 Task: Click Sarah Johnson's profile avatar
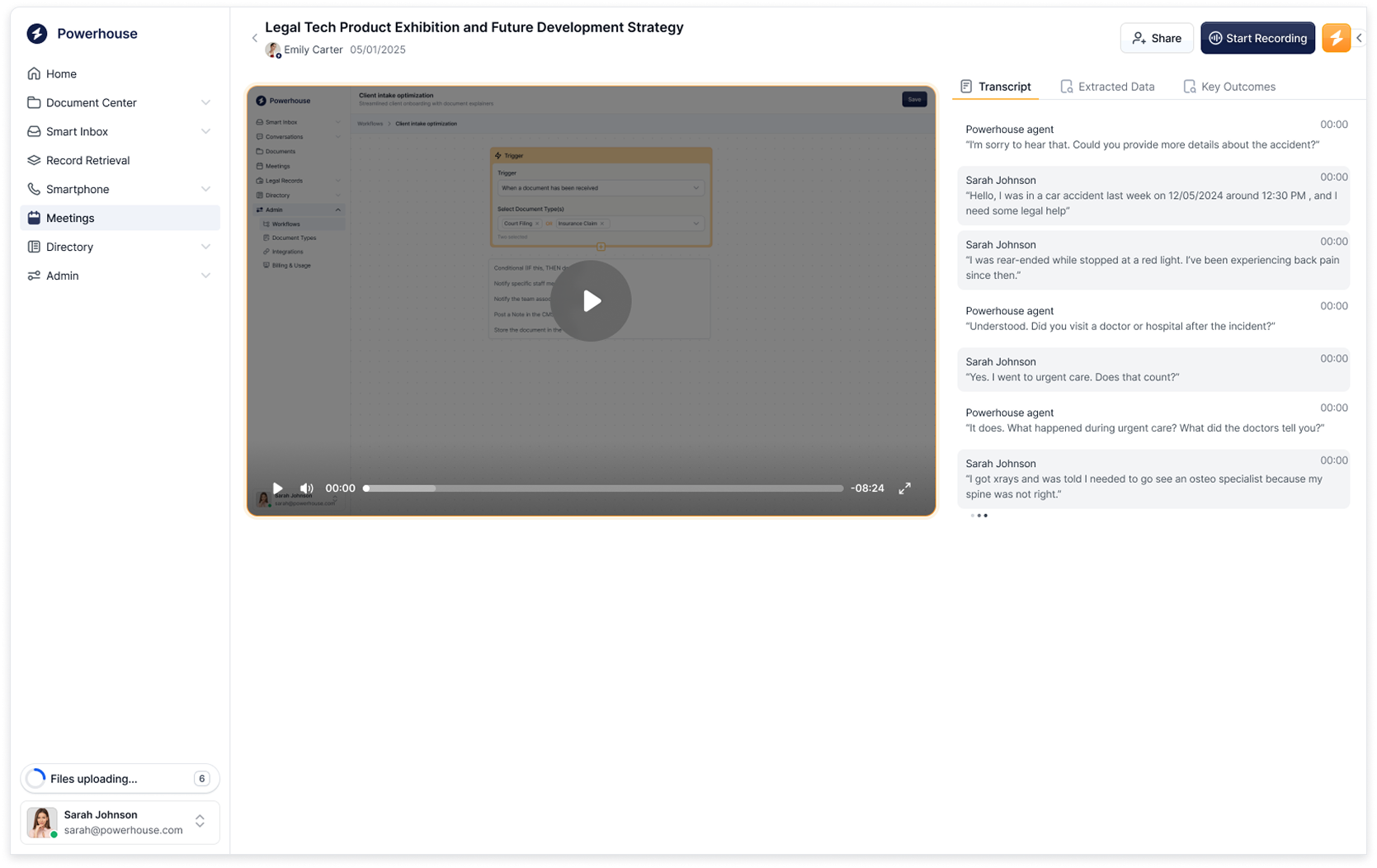[x=42, y=823]
